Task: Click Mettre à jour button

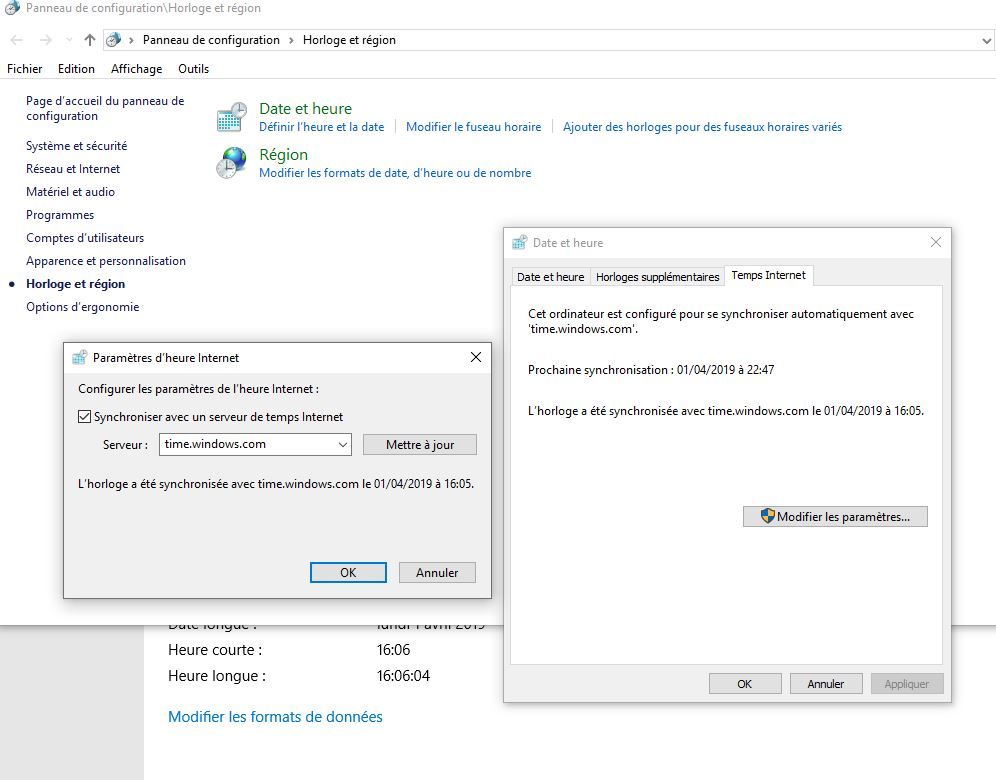Action: click(420, 445)
